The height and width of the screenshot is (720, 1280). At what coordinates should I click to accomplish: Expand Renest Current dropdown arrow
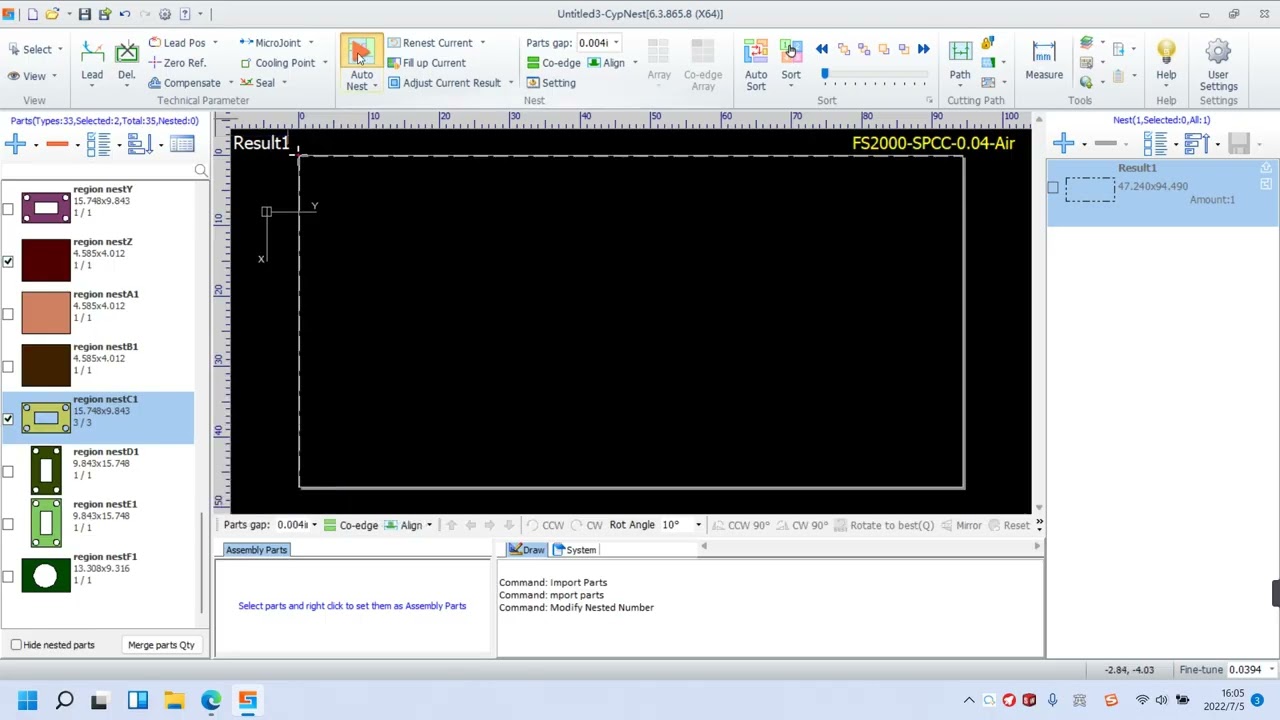click(x=482, y=43)
